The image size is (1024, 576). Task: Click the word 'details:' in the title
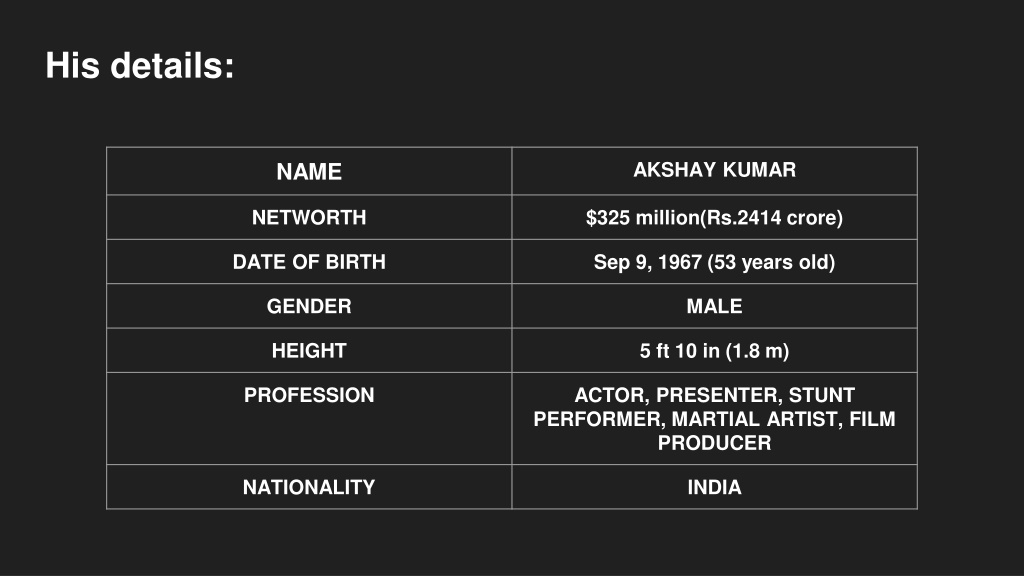point(172,66)
